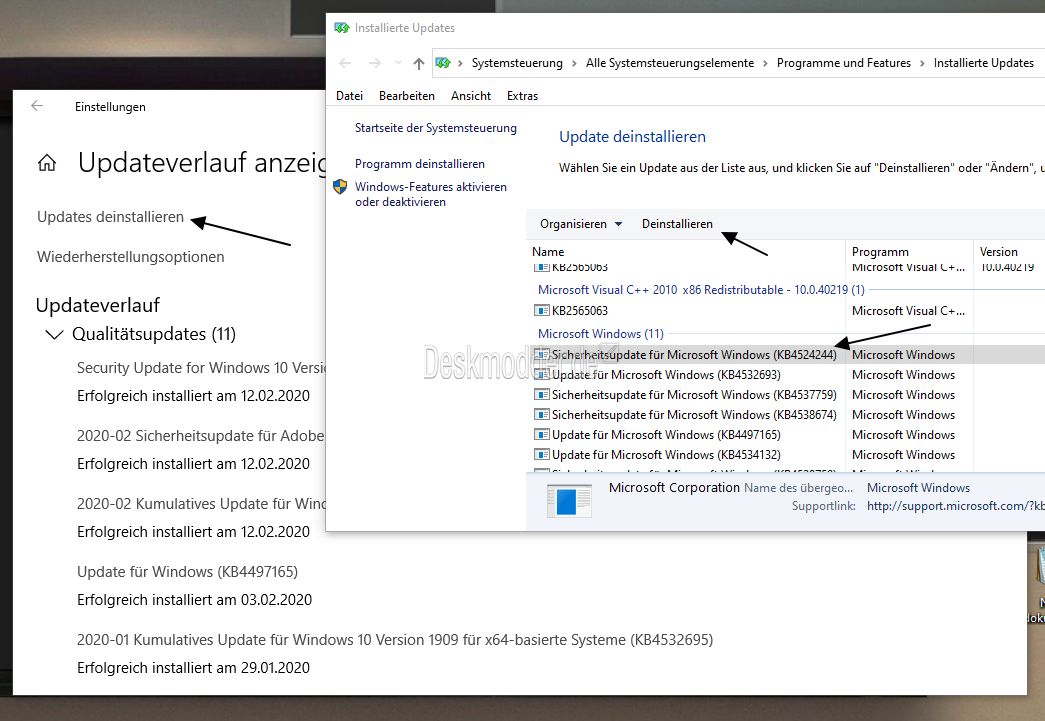Click the icon of the KB4532693 update row
Screen dimensions: 1045x721
(541, 374)
